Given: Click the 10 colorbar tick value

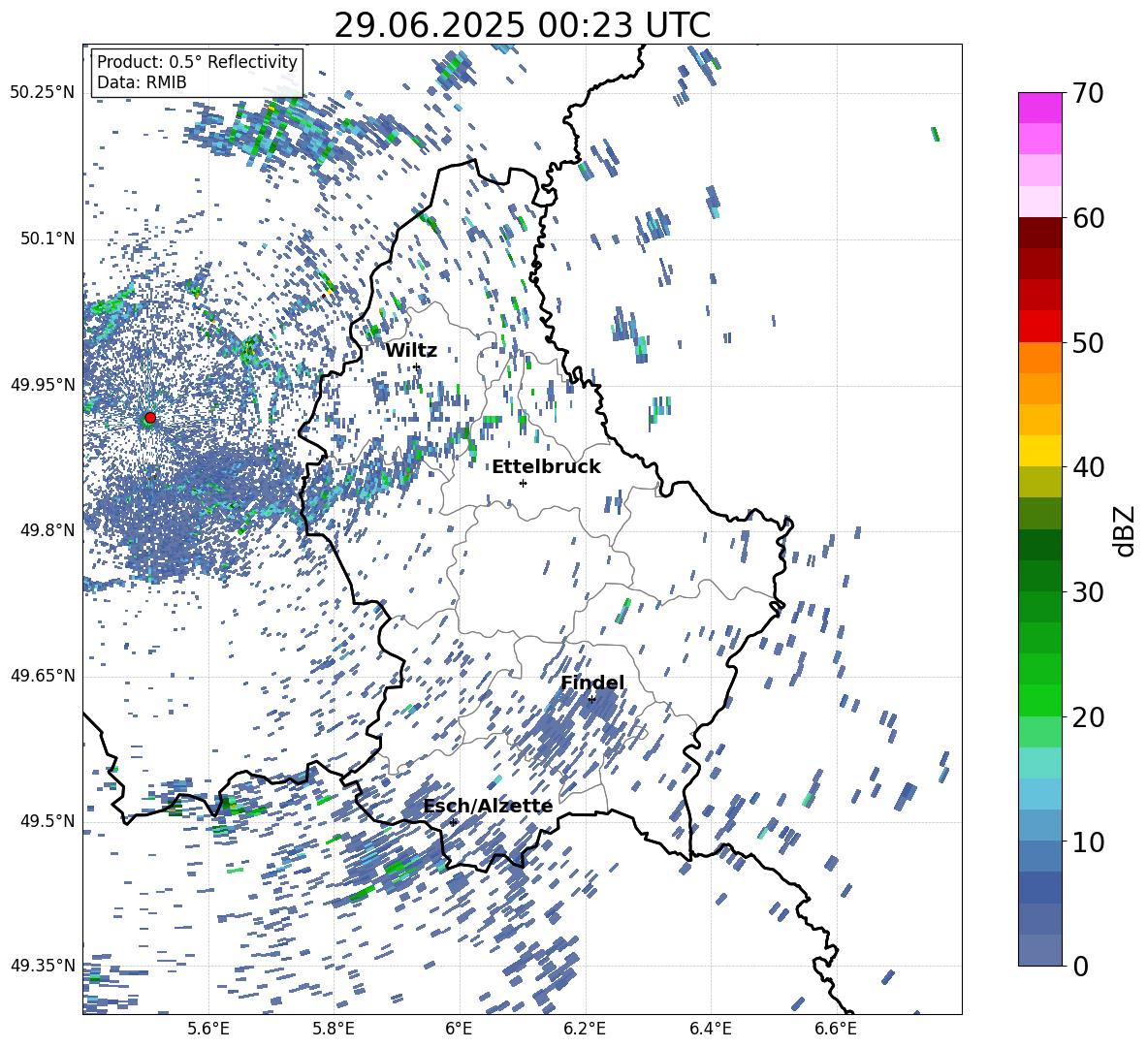Looking at the screenshot, I should click(x=1088, y=842).
